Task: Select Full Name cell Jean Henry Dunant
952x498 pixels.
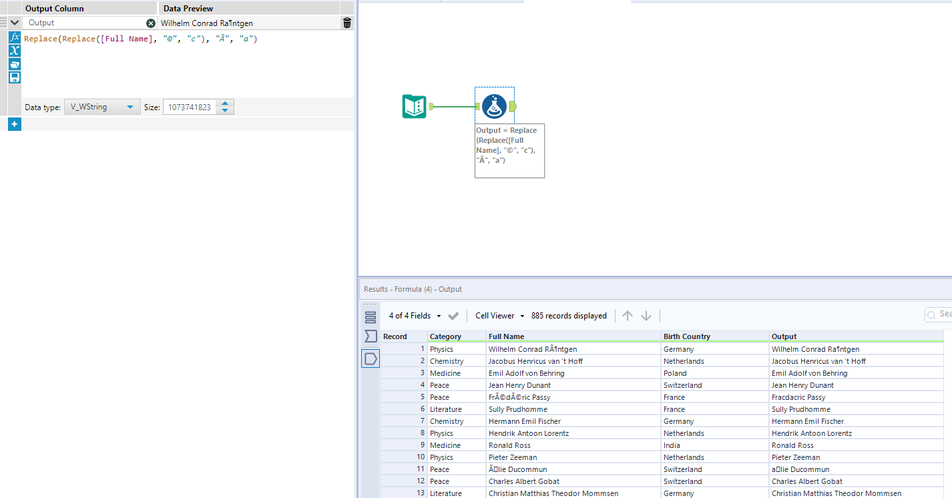Action: coord(573,385)
